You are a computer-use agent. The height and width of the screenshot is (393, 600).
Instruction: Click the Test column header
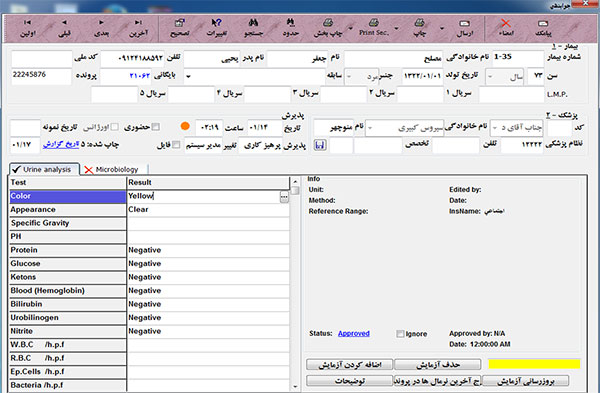(68, 183)
